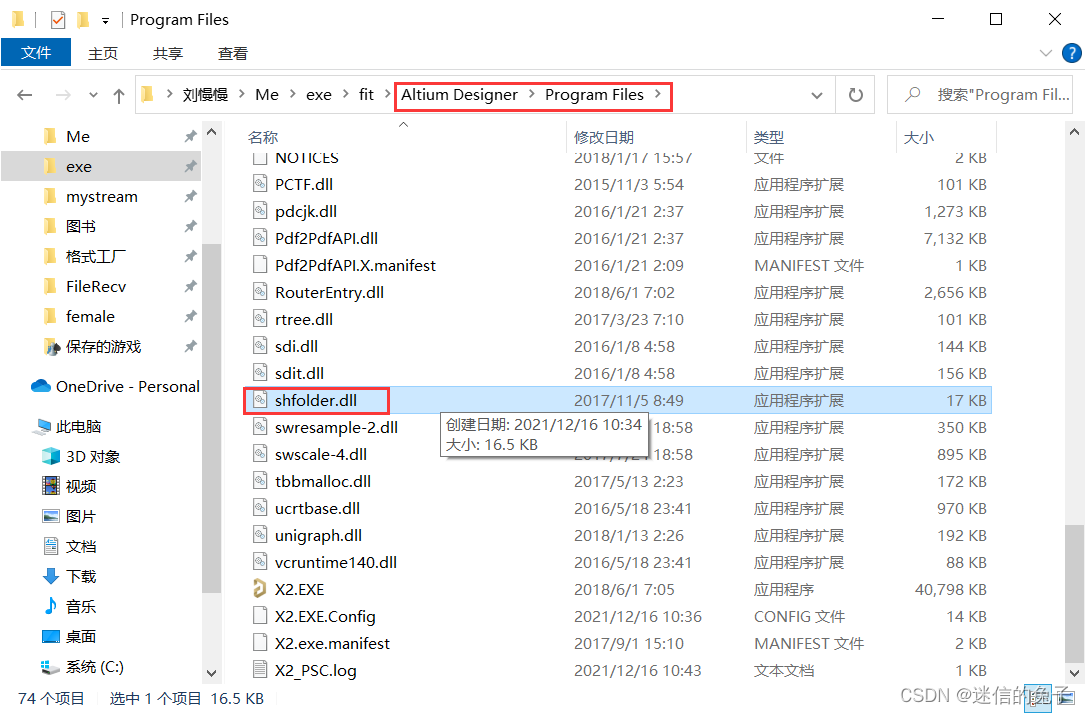Click the X2.EXE application icon
Viewport: 1086px width, 714px height.
tap(259, 589)
